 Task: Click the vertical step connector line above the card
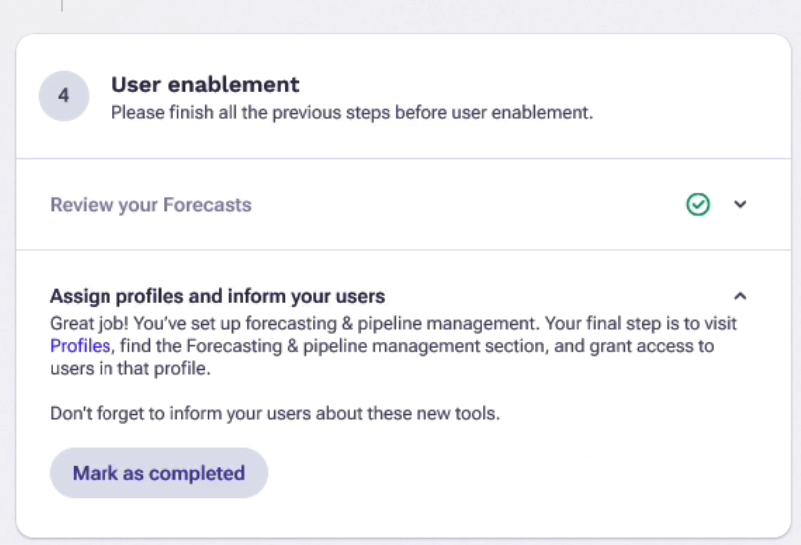(x=62, y=5)
